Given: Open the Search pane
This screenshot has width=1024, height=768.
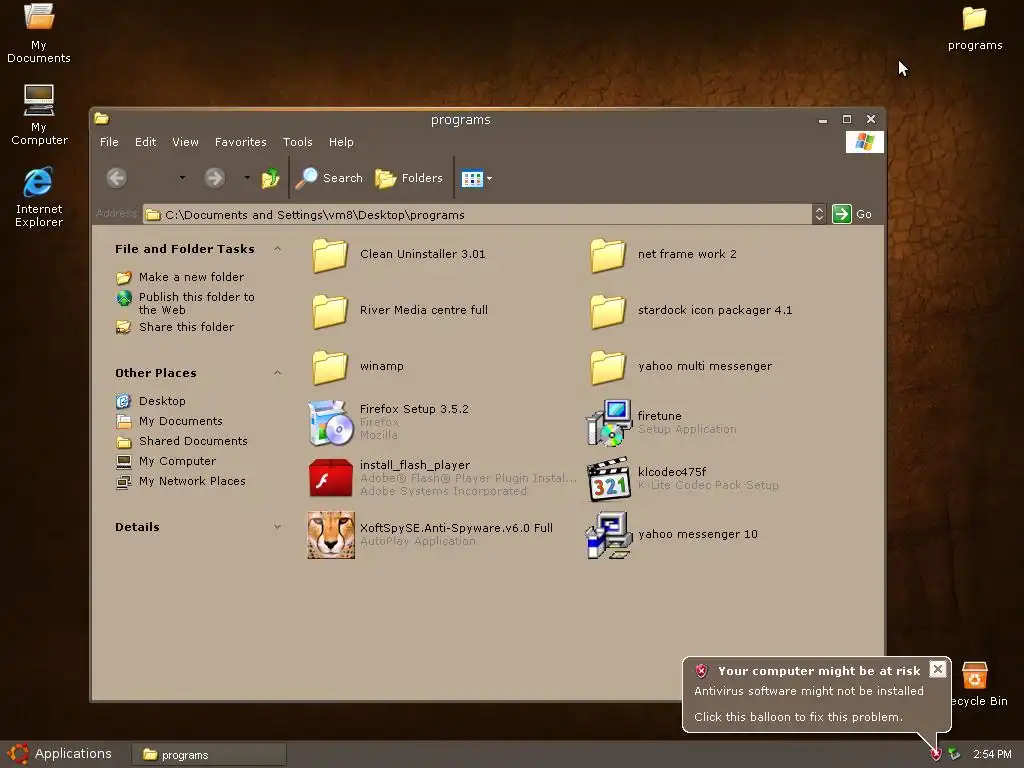Looking at the screenshot, I should click(x=328, y=178).
